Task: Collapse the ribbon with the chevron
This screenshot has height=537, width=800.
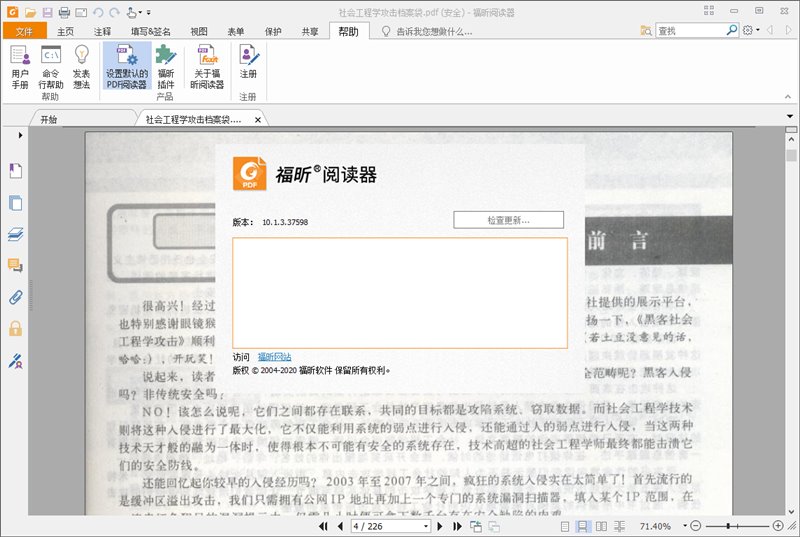Action: point(788,97)
